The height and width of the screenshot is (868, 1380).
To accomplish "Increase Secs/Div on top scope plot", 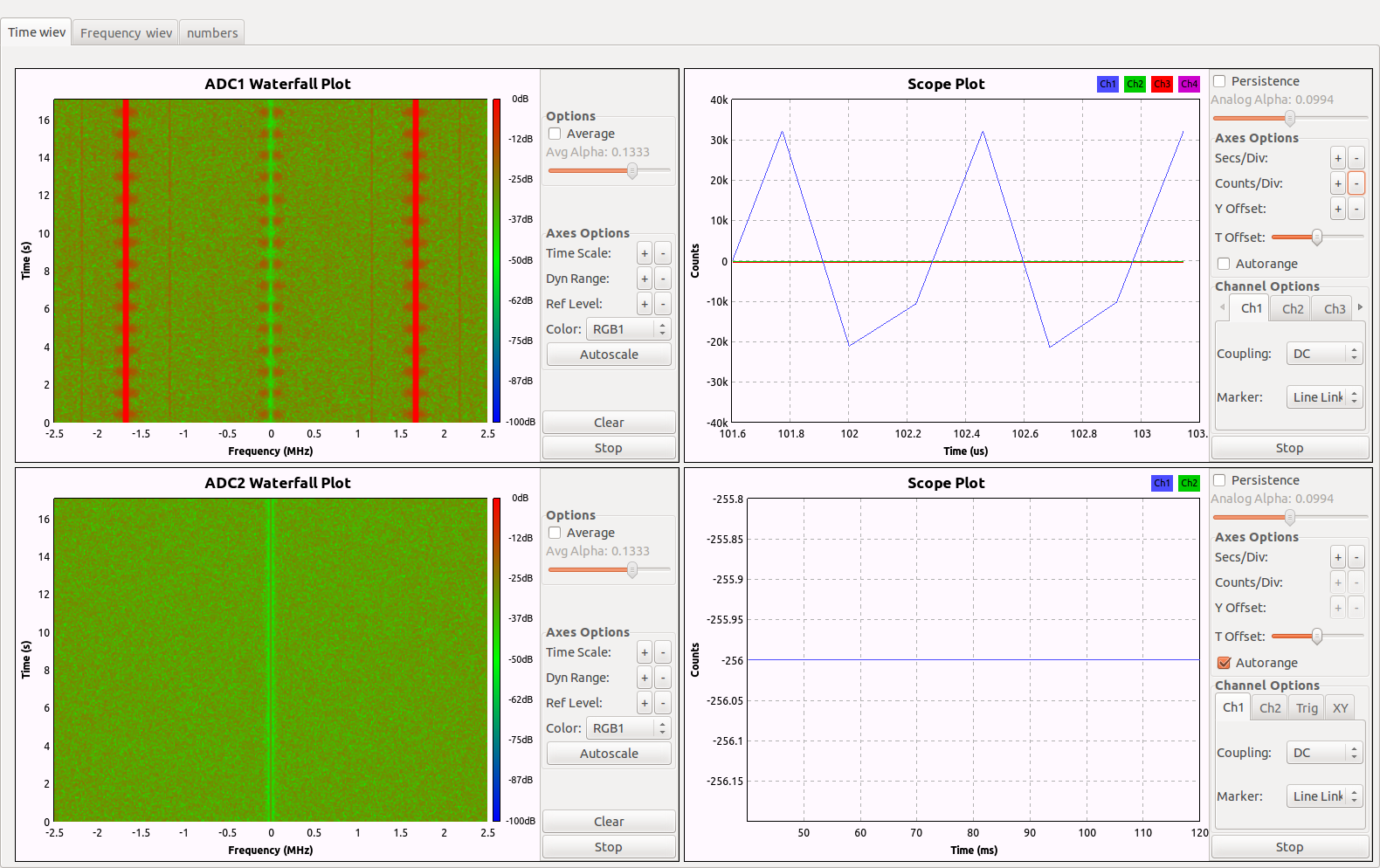I will 1337,159.
